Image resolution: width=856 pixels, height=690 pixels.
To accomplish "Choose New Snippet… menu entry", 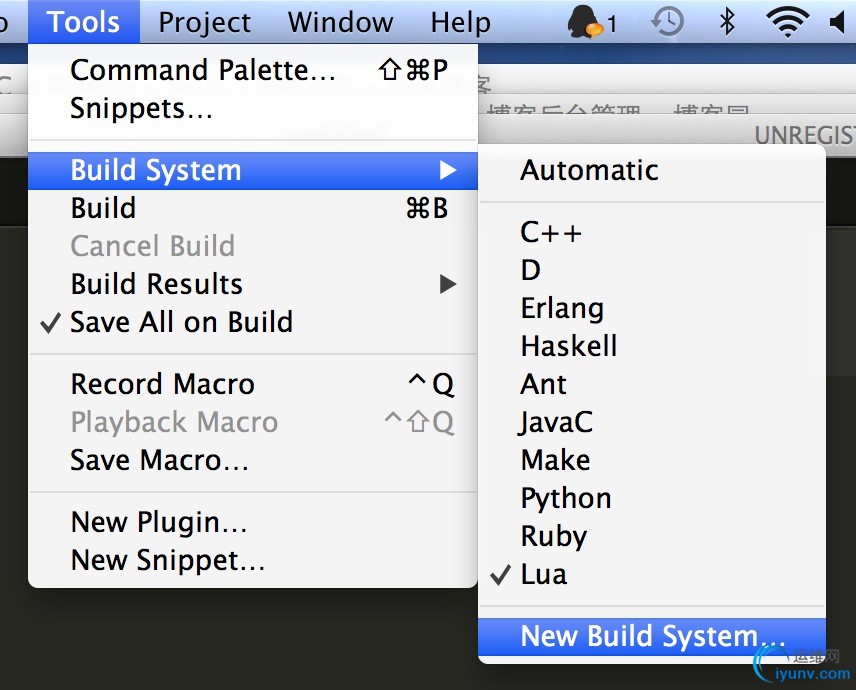I will coord(167,560).
